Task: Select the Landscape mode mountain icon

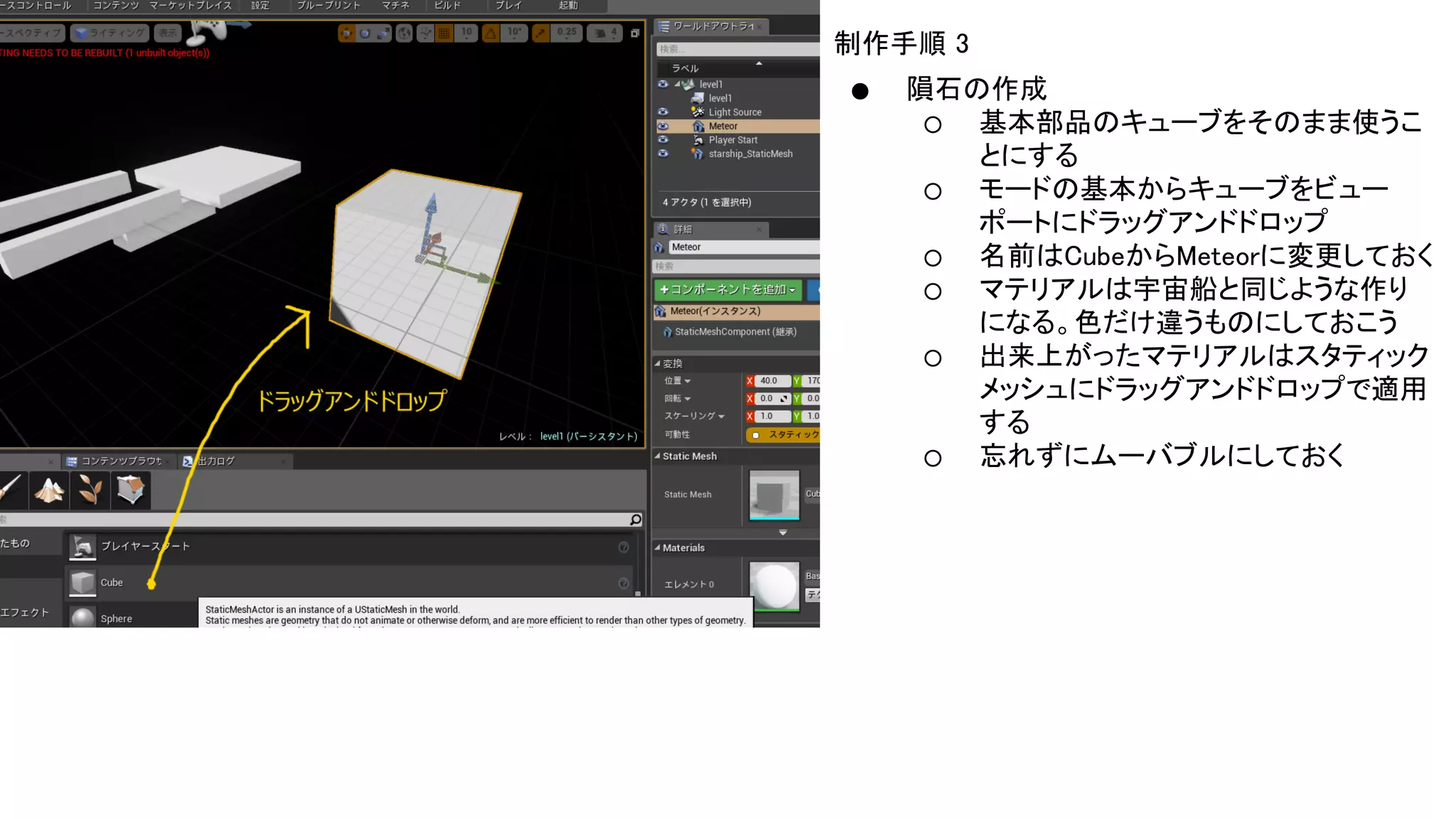Action: (x=50, y=490)
